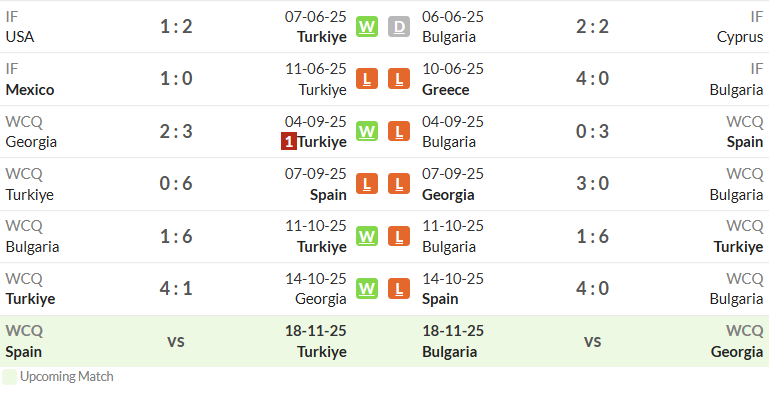
Task: Open the 1:2 score of USA vs Turkiye
Action: 176,27
